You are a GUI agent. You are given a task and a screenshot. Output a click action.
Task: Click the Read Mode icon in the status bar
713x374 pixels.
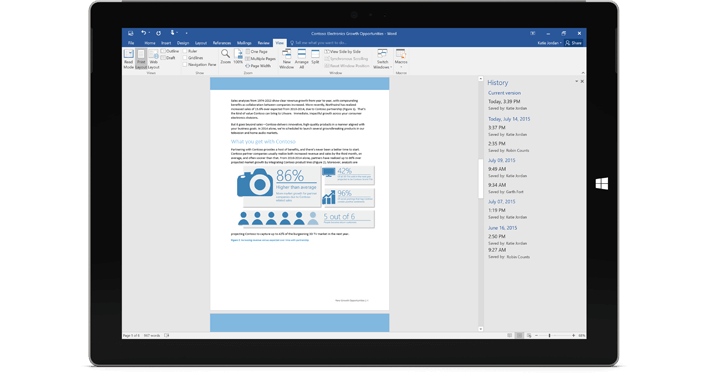point(509,335)
